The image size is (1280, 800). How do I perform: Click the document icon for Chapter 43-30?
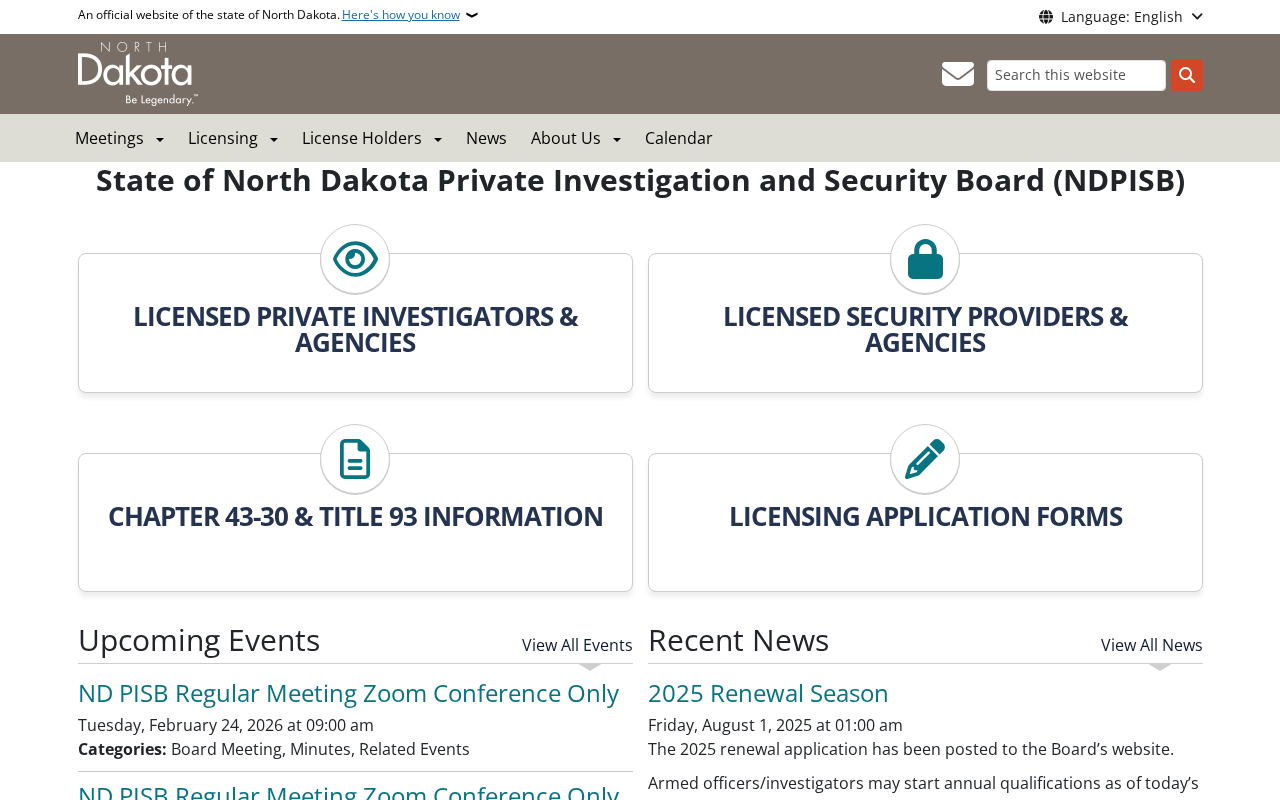coord(355,459)
